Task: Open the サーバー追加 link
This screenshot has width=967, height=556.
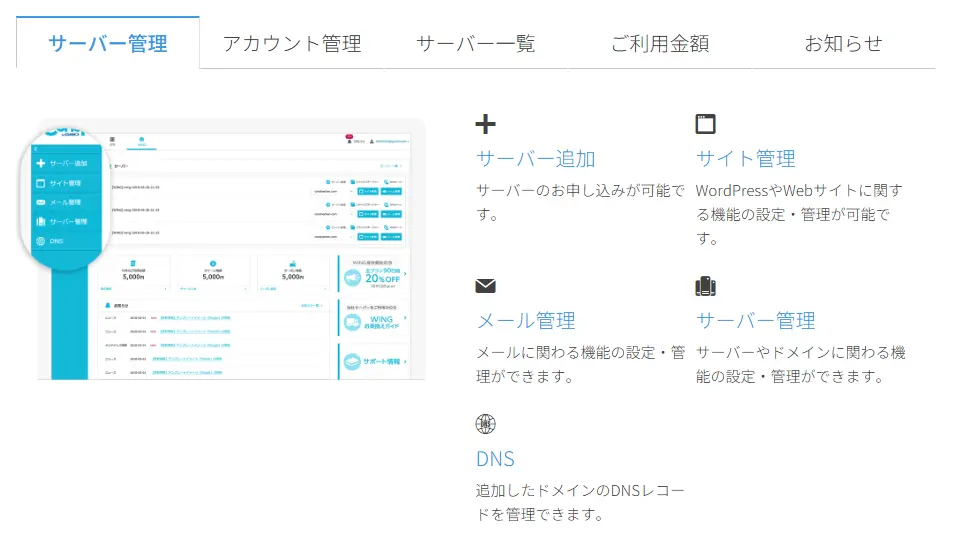Action: tap(535, 159)
